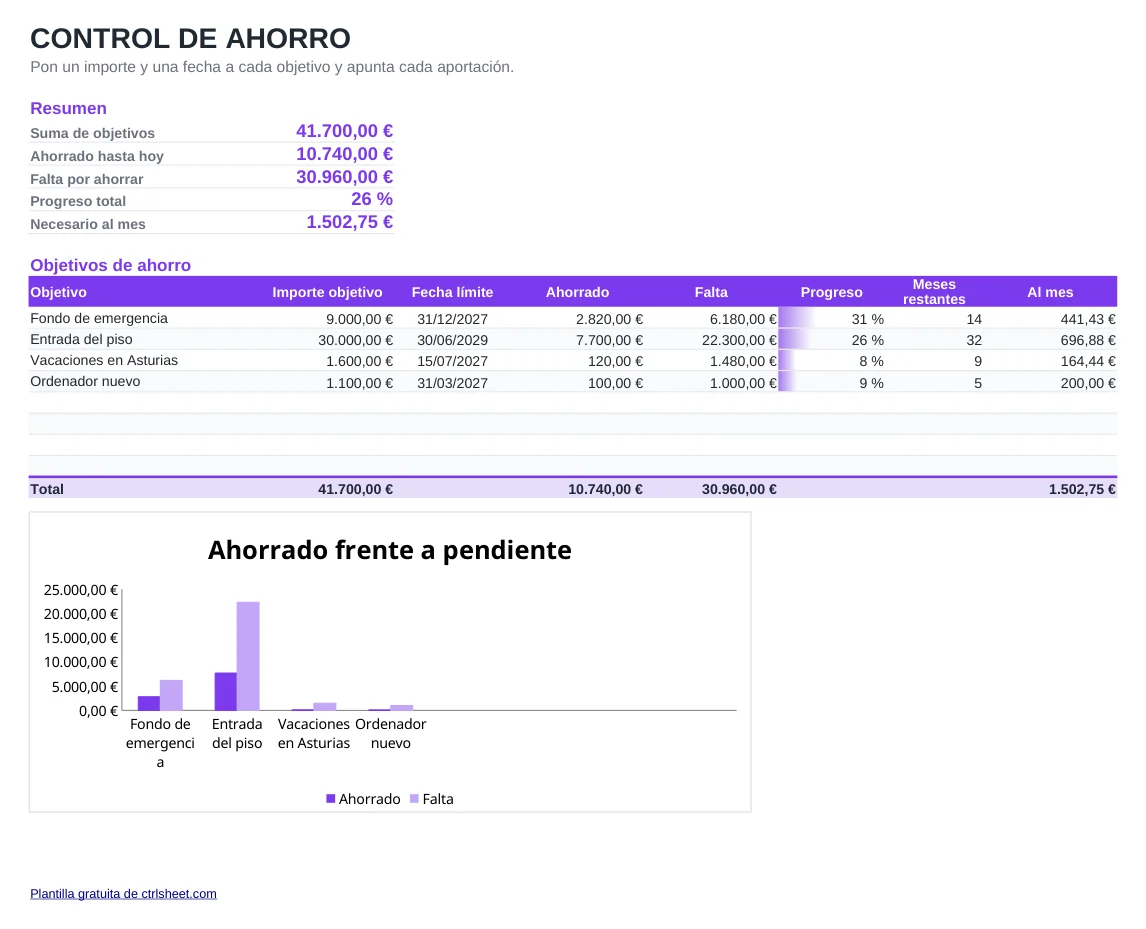Click the Progreso total value 26 %
The width and height of the screenshot is (1146, 929).
(x=372, y=199)
